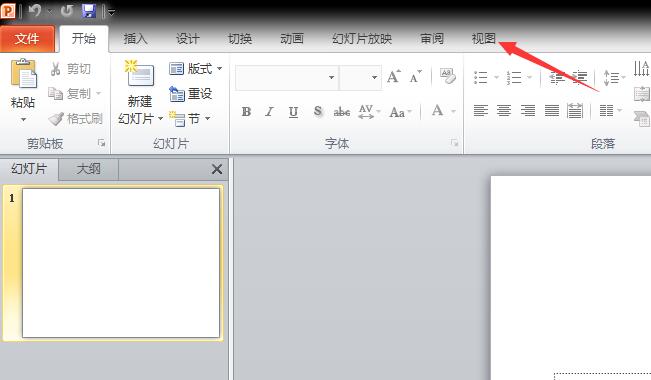Click the PowerPoint application icon
The image size is (651, 380).
8,10
